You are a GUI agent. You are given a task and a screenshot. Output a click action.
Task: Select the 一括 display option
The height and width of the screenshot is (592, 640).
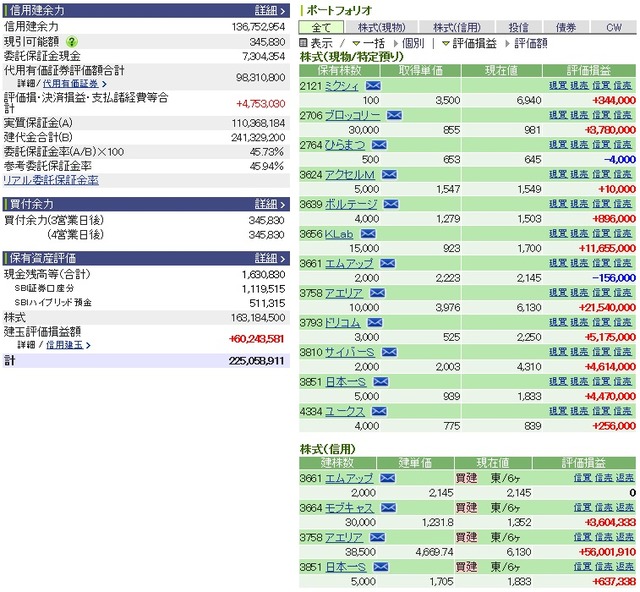(x=373, y=43)
